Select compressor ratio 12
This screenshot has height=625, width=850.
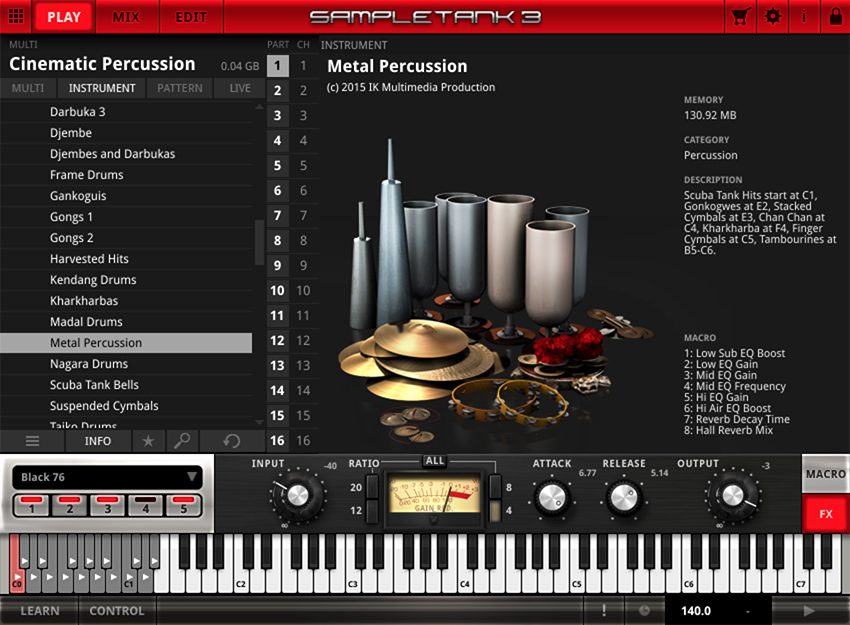pyautogui.click(x=372, y=511)
